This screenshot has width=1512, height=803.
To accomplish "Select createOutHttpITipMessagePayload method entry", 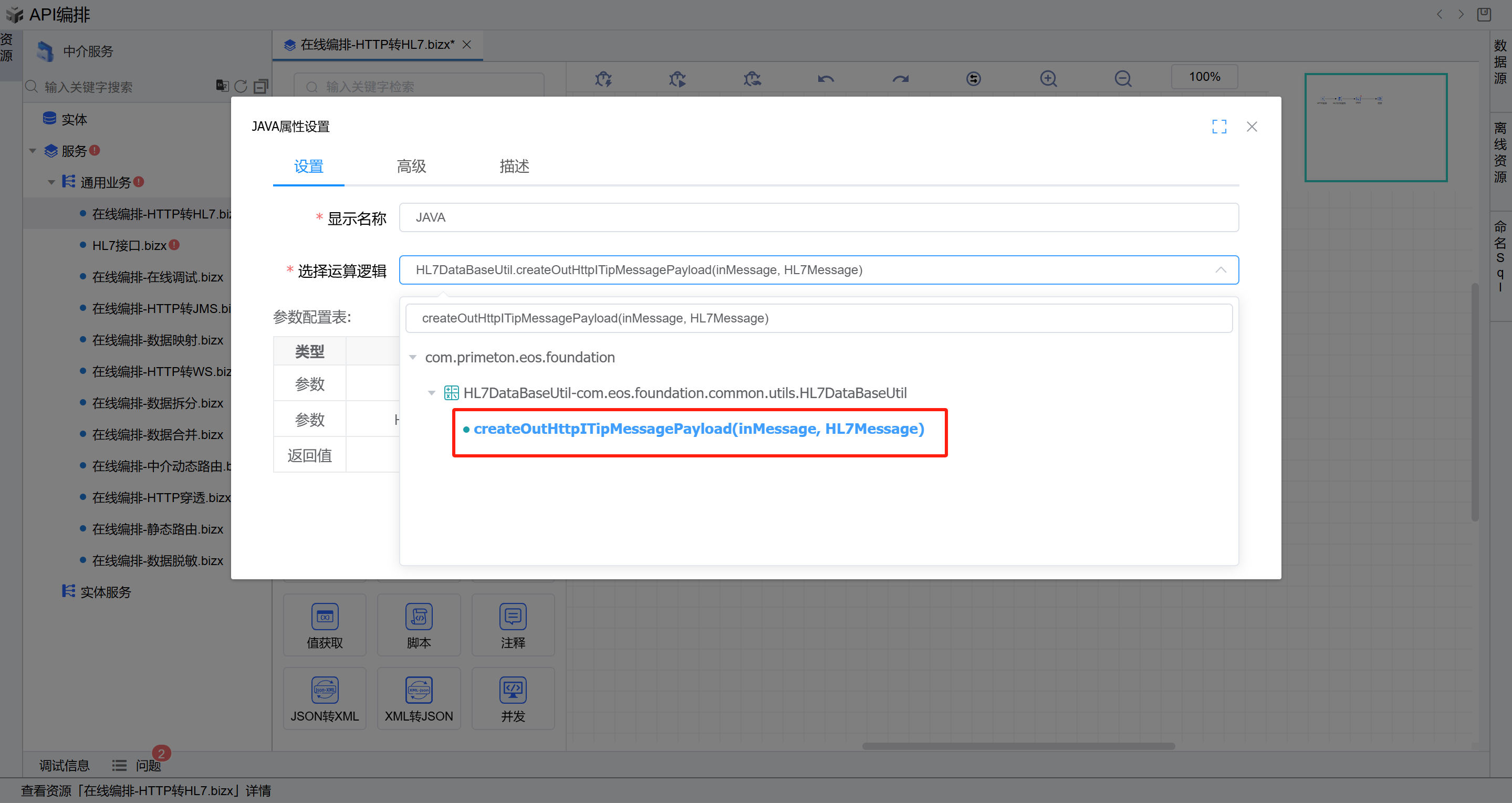I will pos(698,429).
